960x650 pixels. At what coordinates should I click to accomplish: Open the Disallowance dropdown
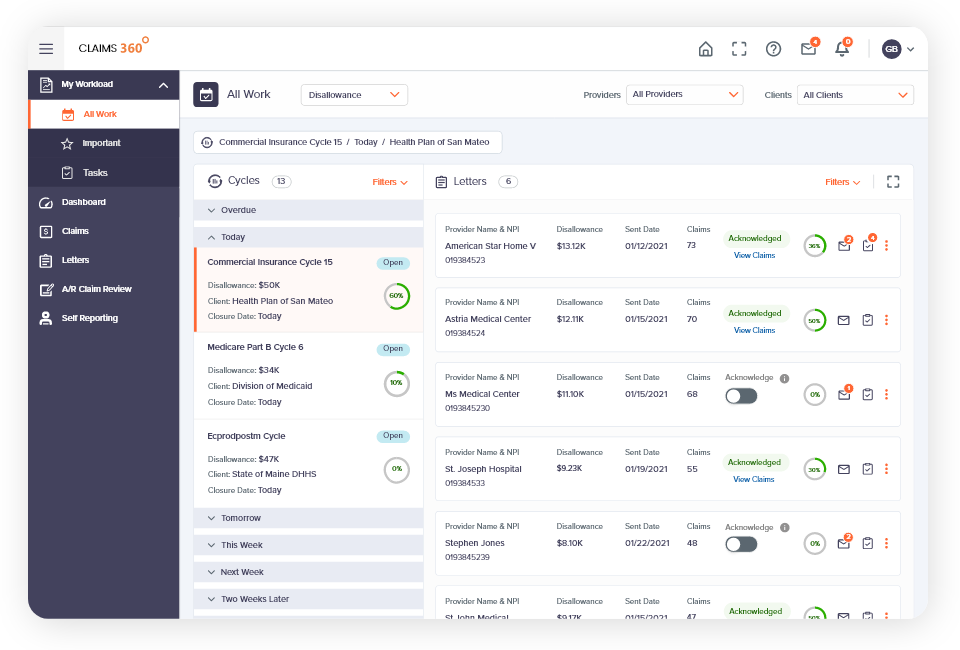(354, 95)
